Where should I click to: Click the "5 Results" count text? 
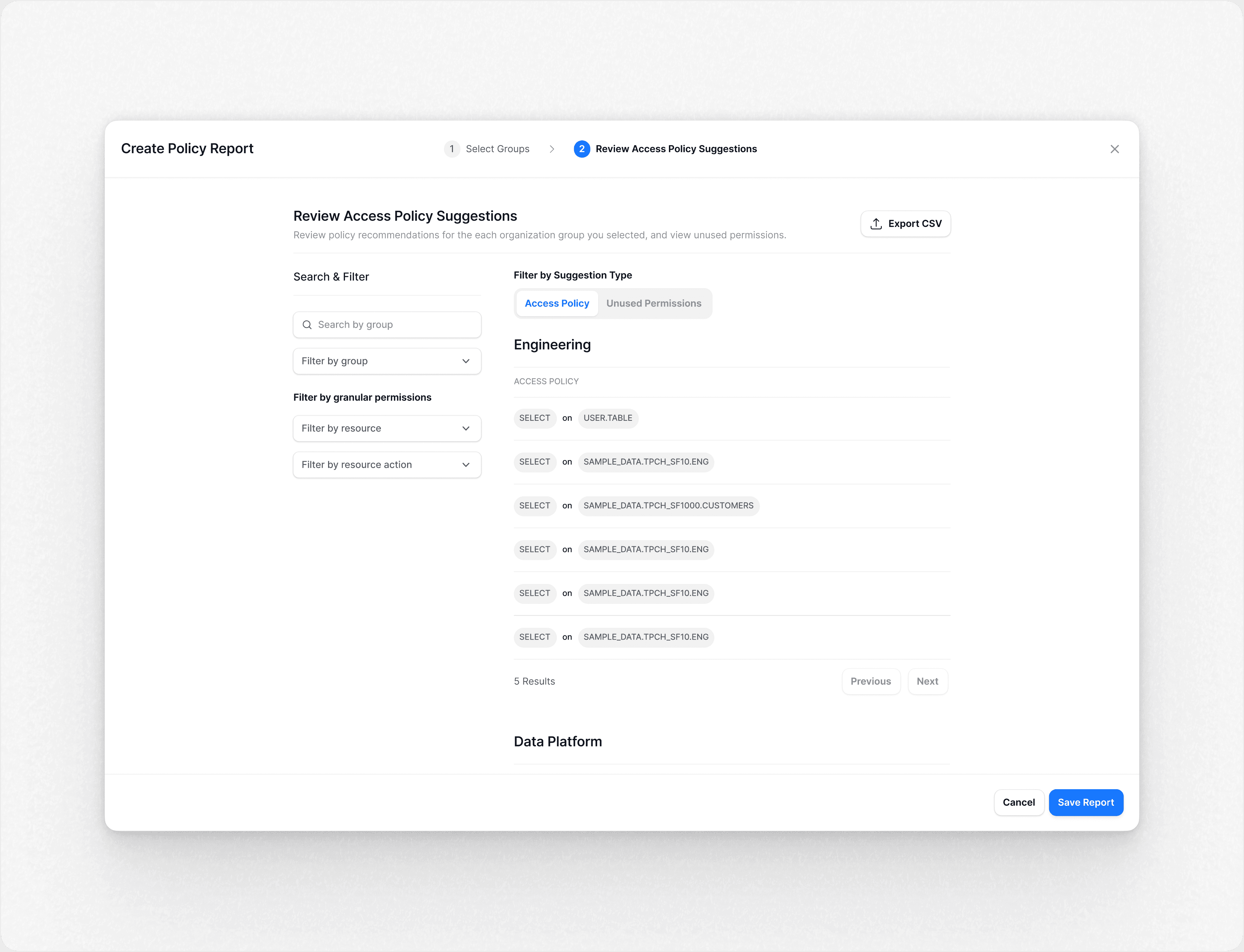point(534,682)
